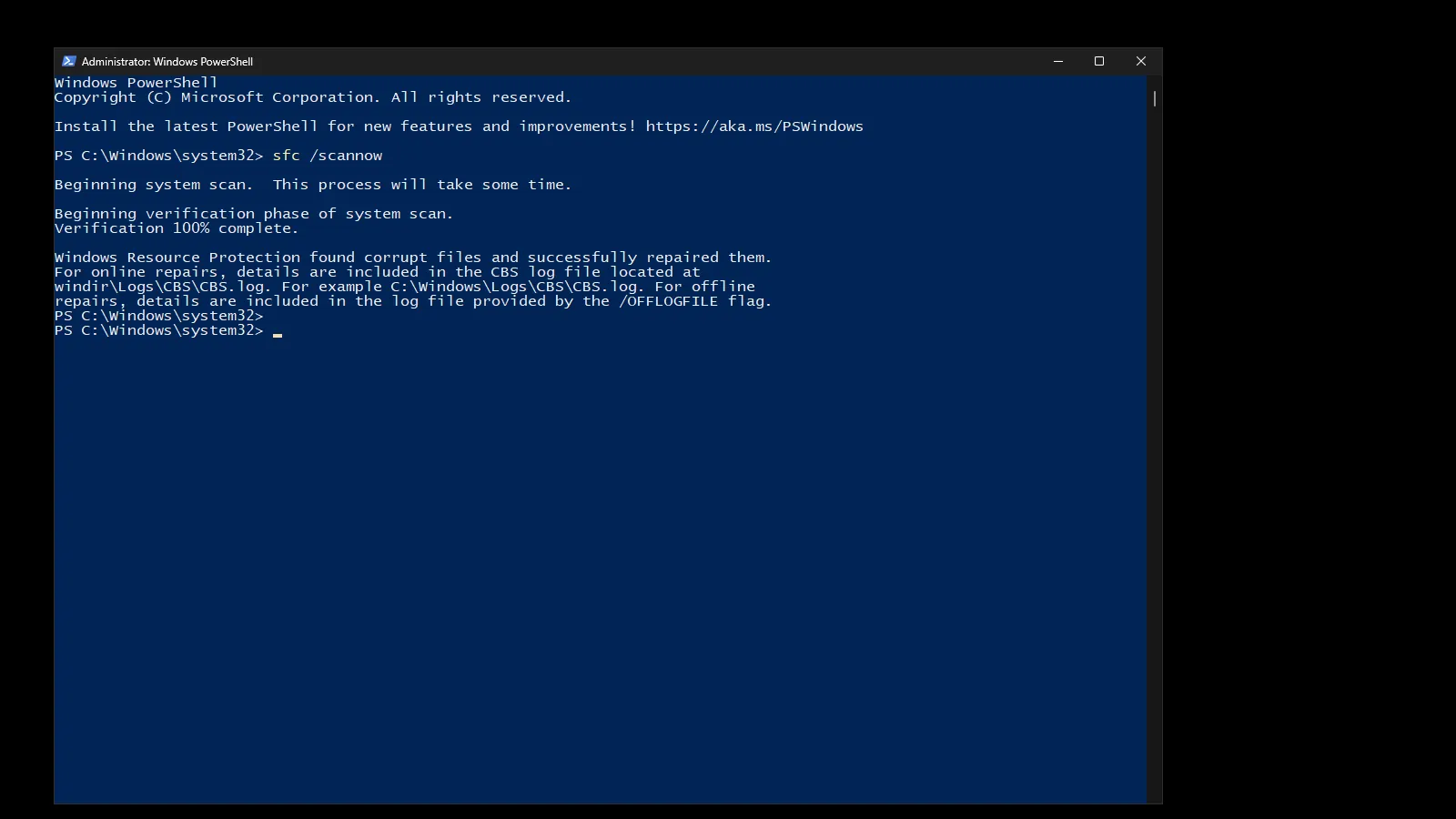This screenshot has height=819, width=1456.
Task: Click the sfc /scannow command text
Action: [x=328, y=155]
